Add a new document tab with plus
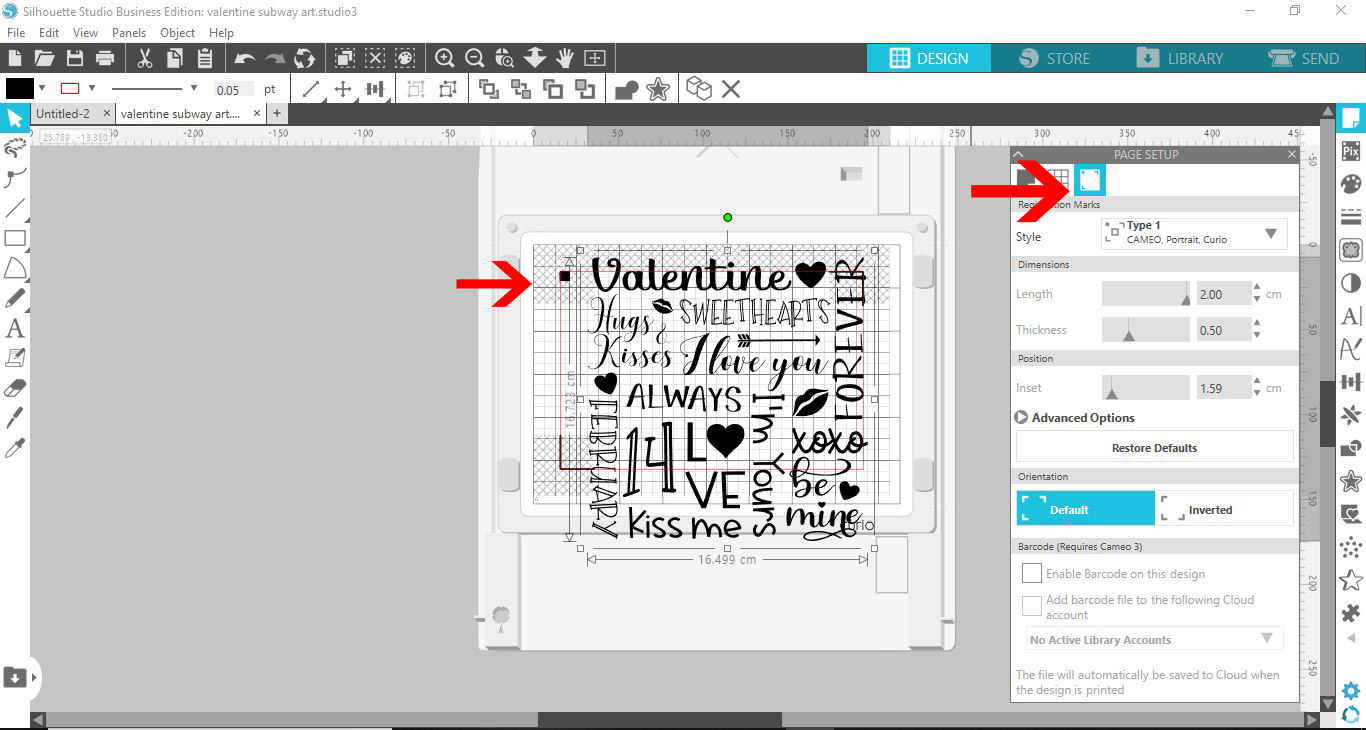 tap(276, 114)
